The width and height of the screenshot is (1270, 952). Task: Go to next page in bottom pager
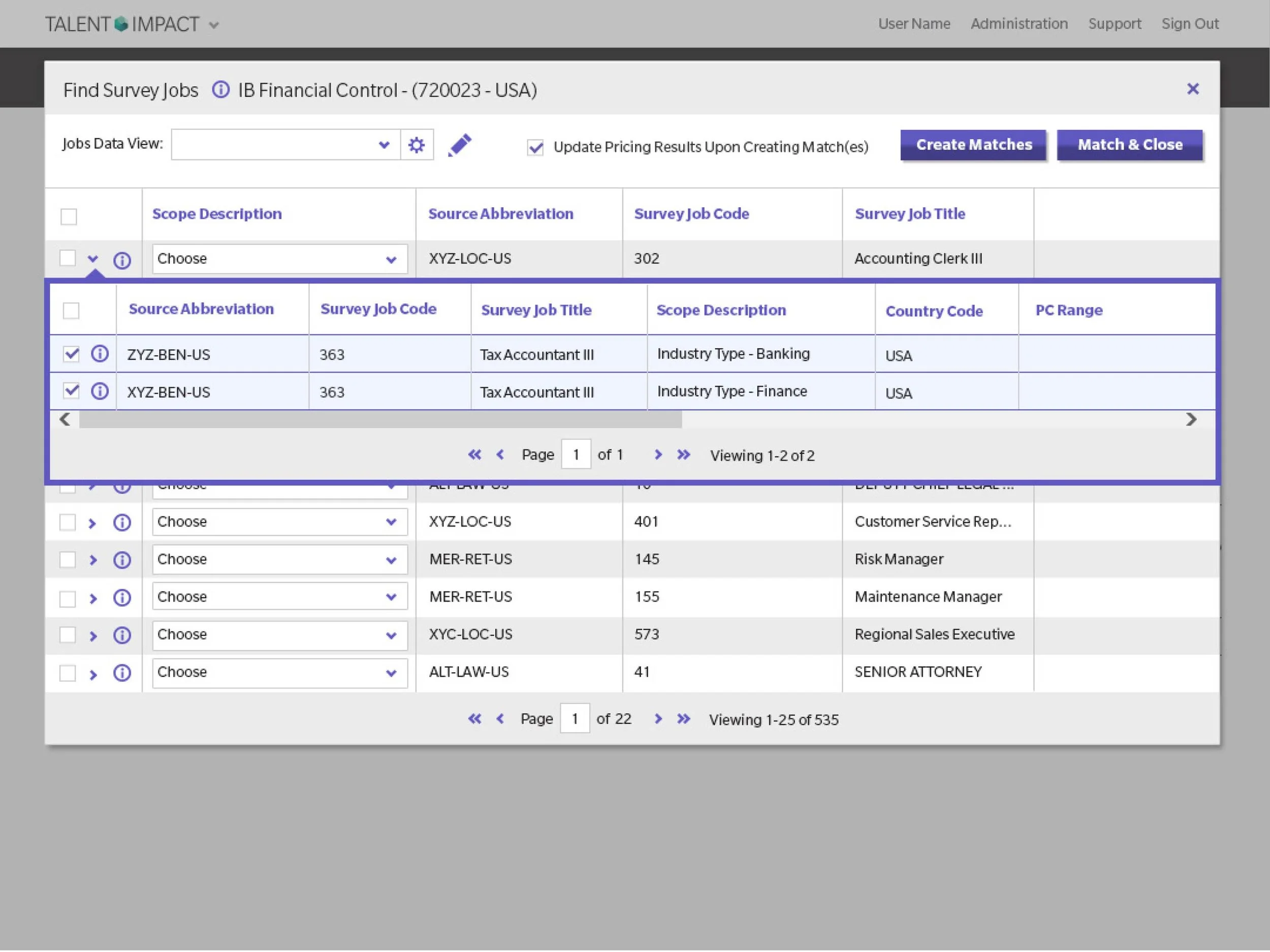[658, 719]
